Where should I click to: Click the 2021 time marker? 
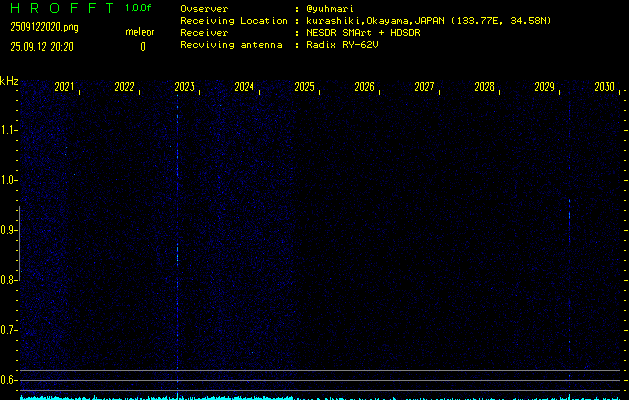click(x=64, y=87)
